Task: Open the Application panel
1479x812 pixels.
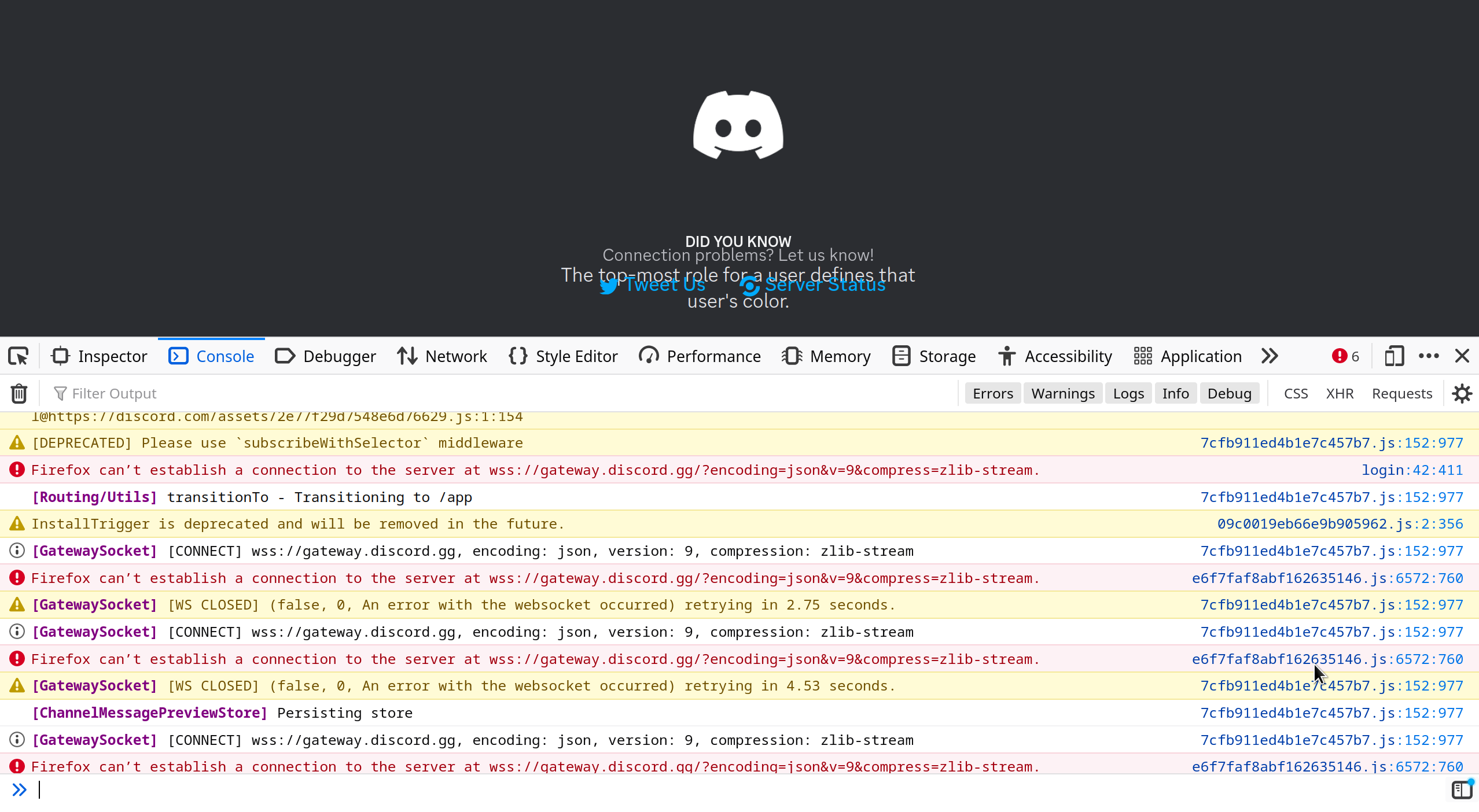Action: [x=1186, y=356]
